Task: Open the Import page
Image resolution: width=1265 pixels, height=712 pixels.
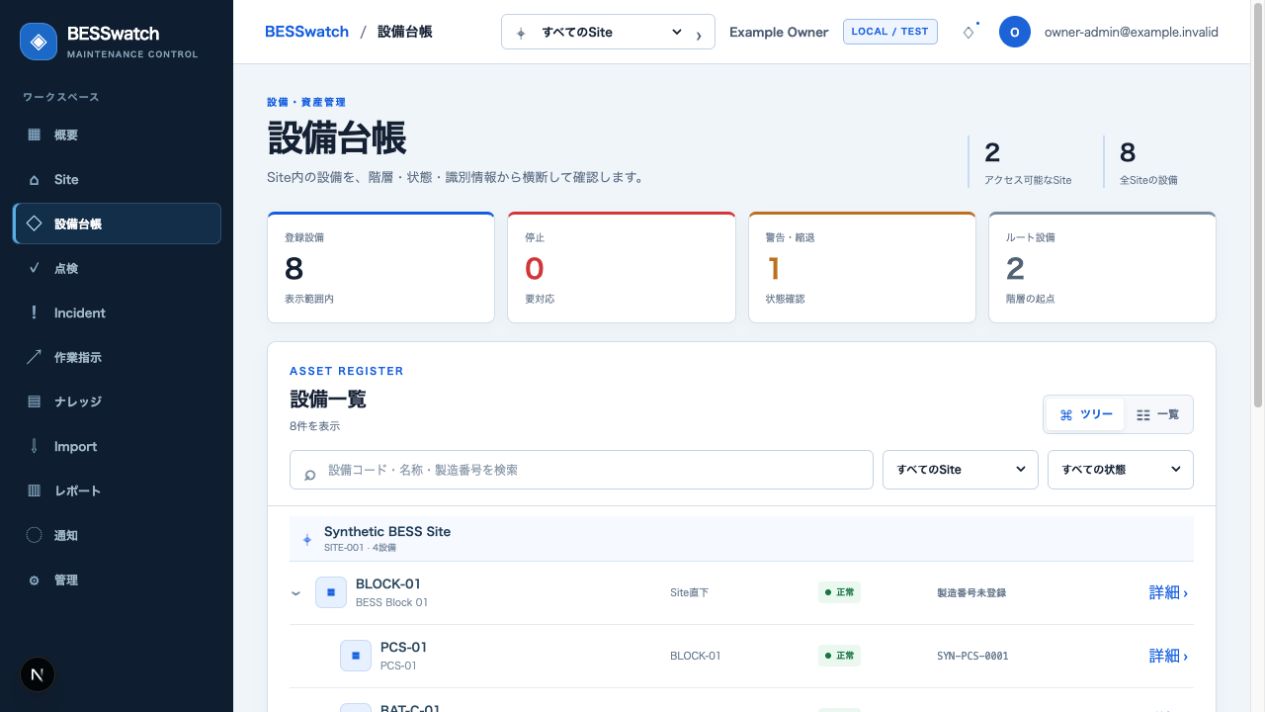Action: coord(117,446)
